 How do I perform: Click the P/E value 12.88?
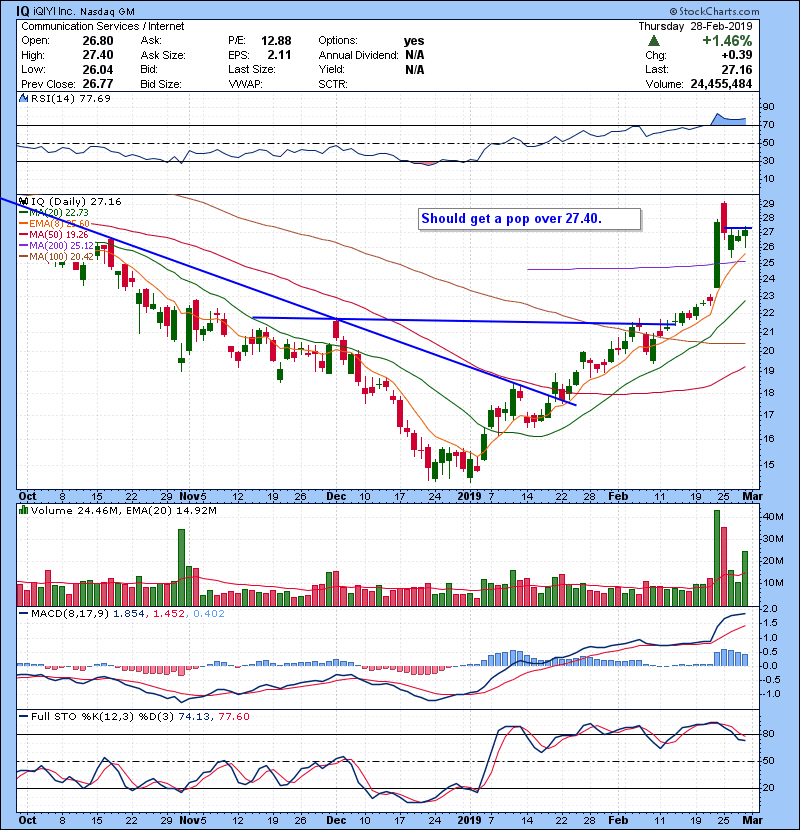click(276, 41)
